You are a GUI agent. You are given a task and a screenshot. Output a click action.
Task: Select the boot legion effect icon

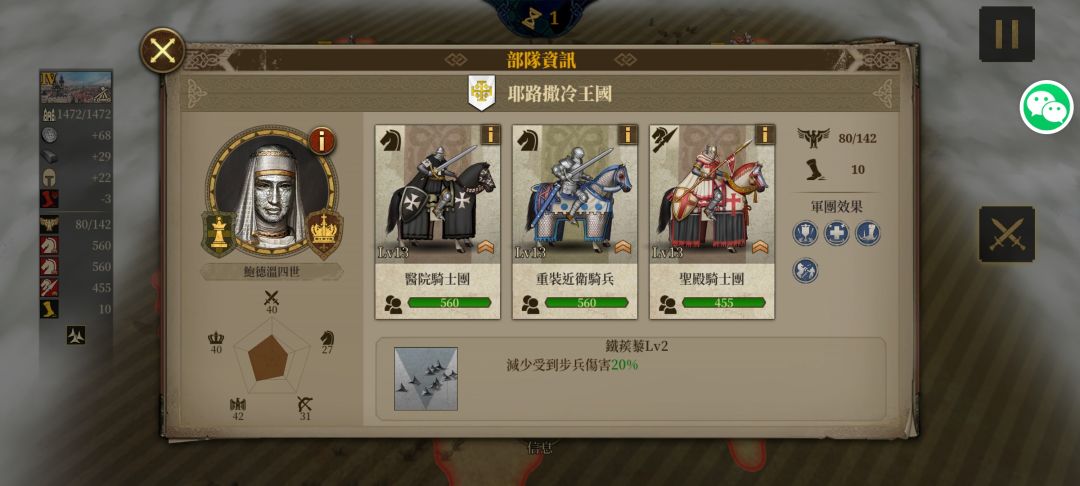tap(868, 233)
